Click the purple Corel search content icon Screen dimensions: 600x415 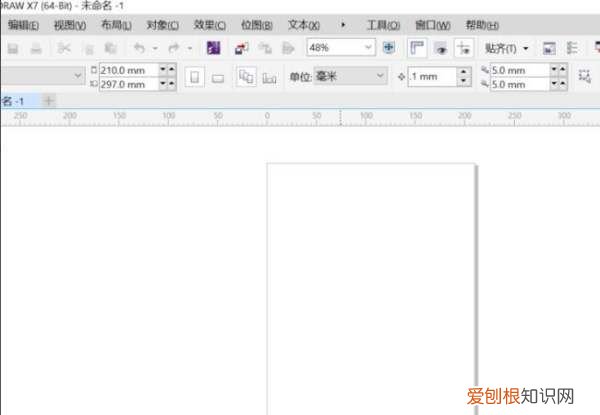point(213,48)
